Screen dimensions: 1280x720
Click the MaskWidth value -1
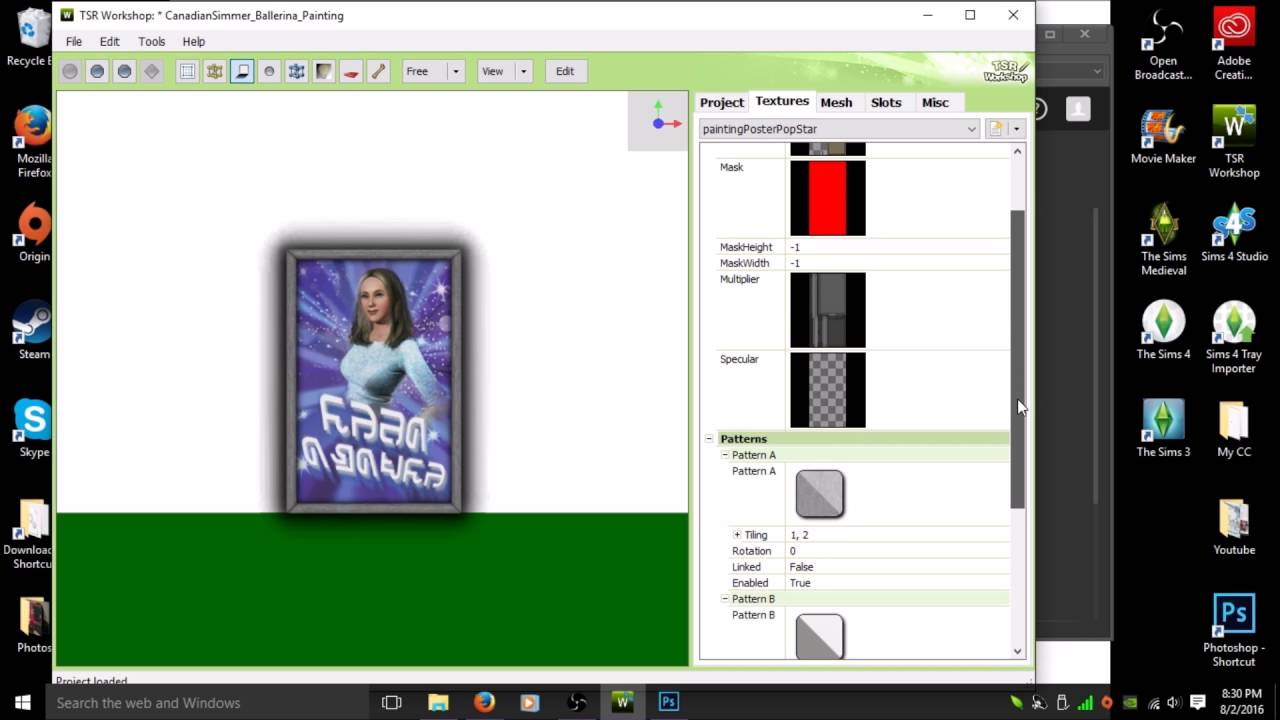tap(796, 263)
